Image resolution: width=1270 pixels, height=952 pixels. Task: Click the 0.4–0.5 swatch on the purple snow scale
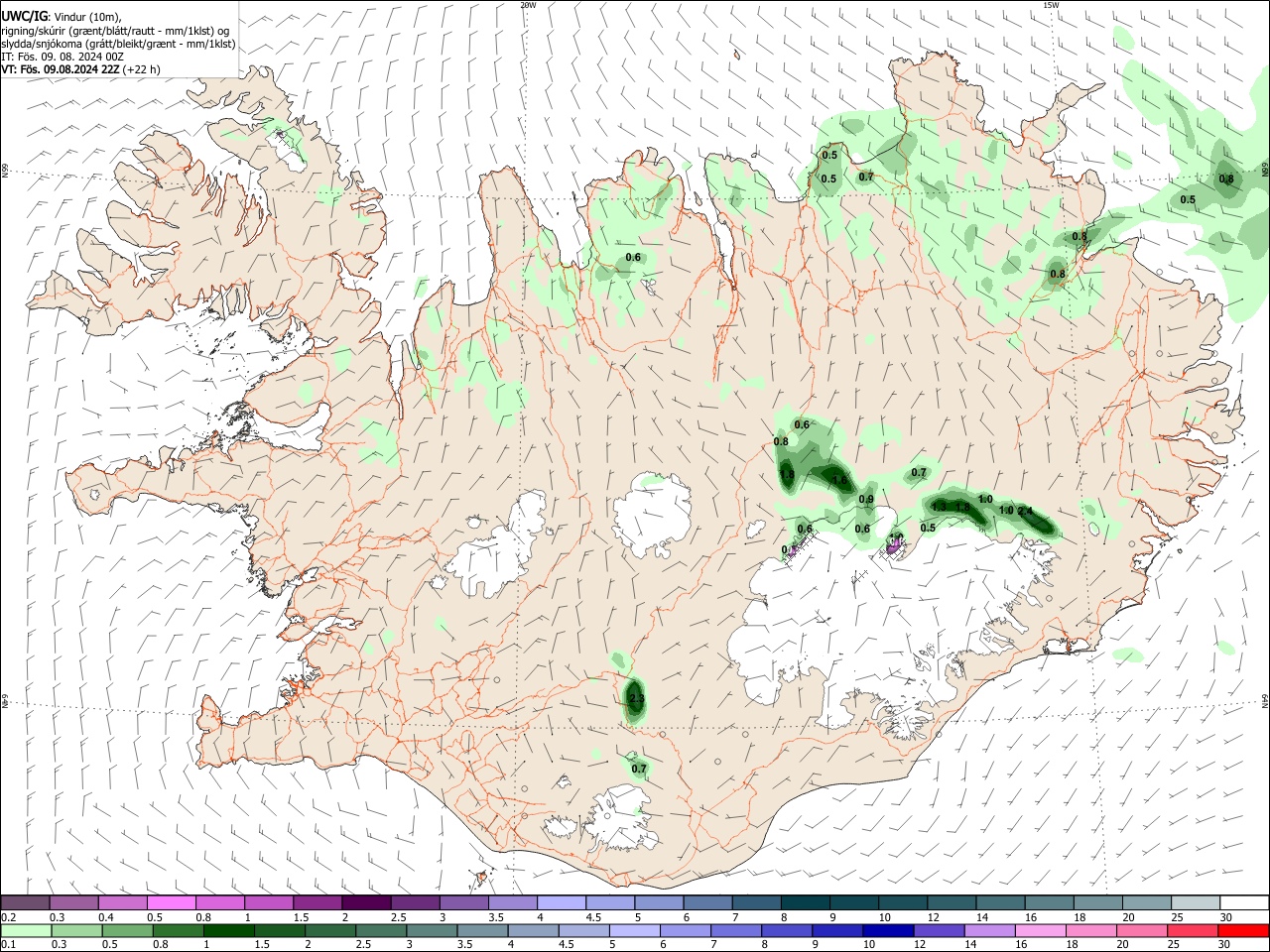point(123,903)
